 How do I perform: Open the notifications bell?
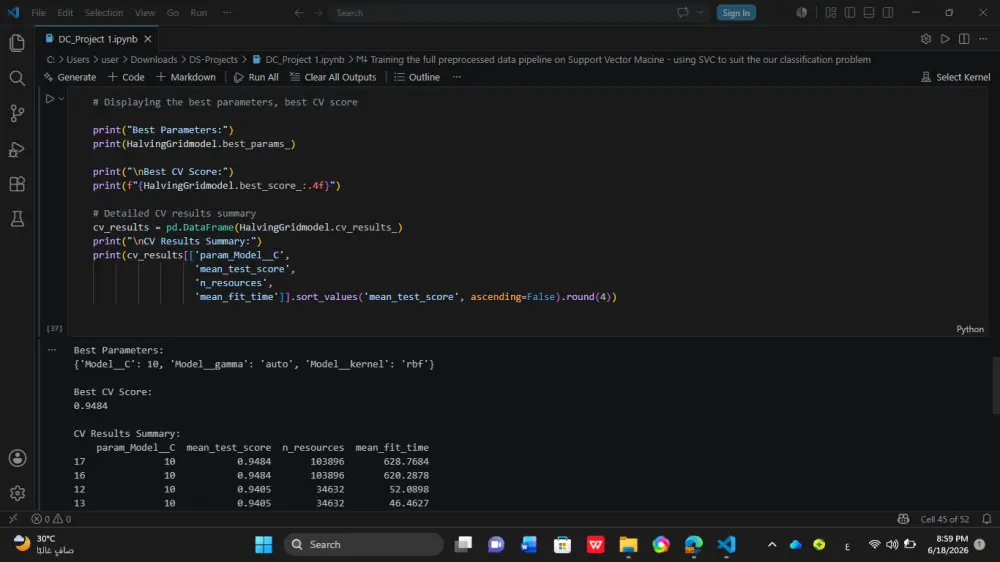coord(987,519)
